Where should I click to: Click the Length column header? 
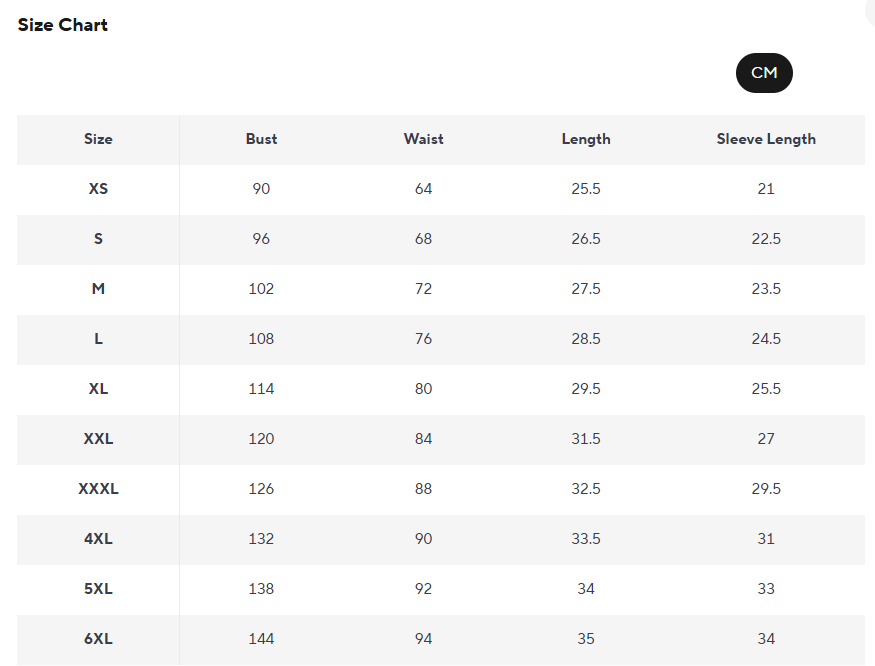coord(586,139)
